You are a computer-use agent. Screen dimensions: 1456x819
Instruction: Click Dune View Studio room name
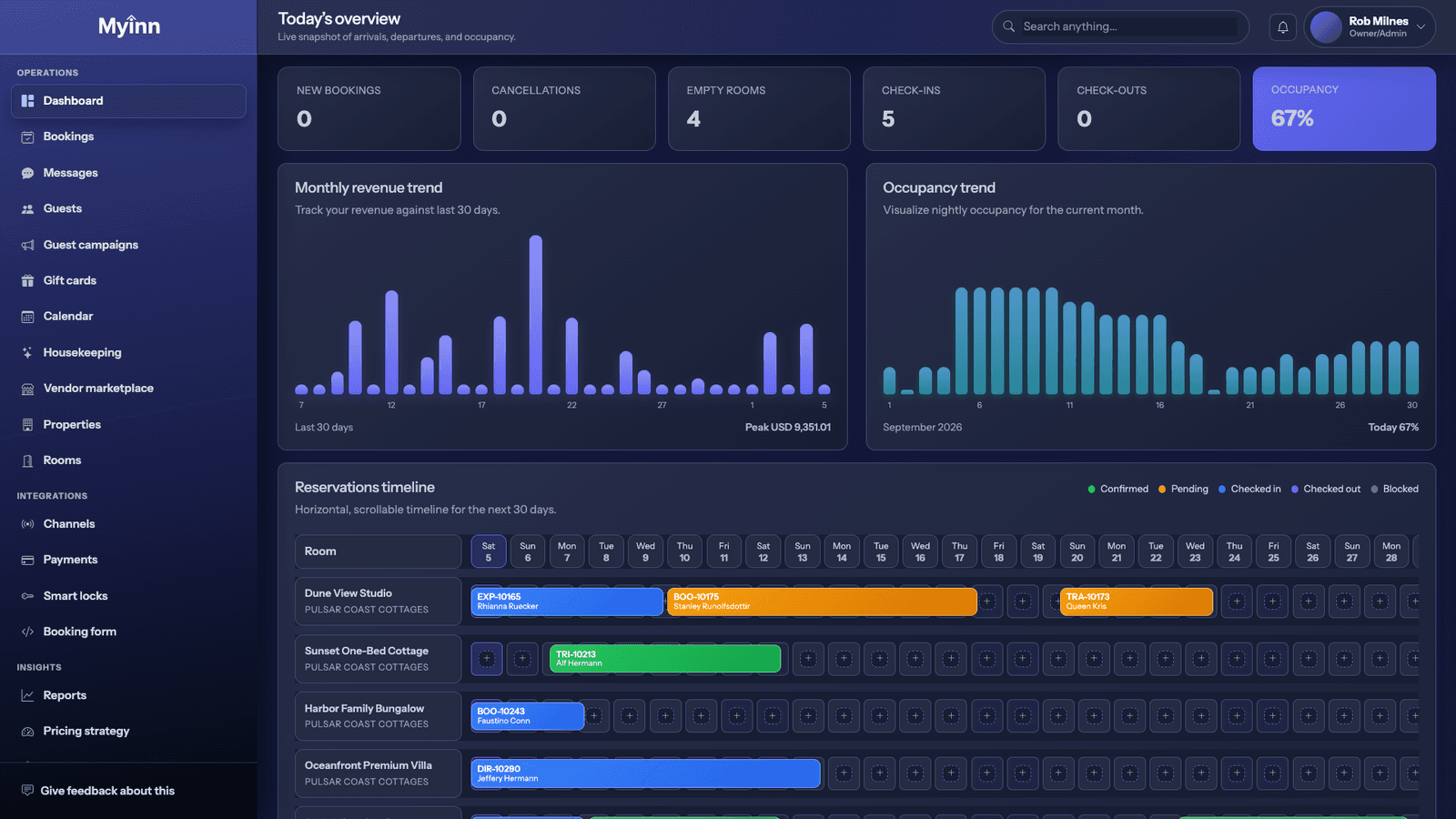tap(349, 593)
